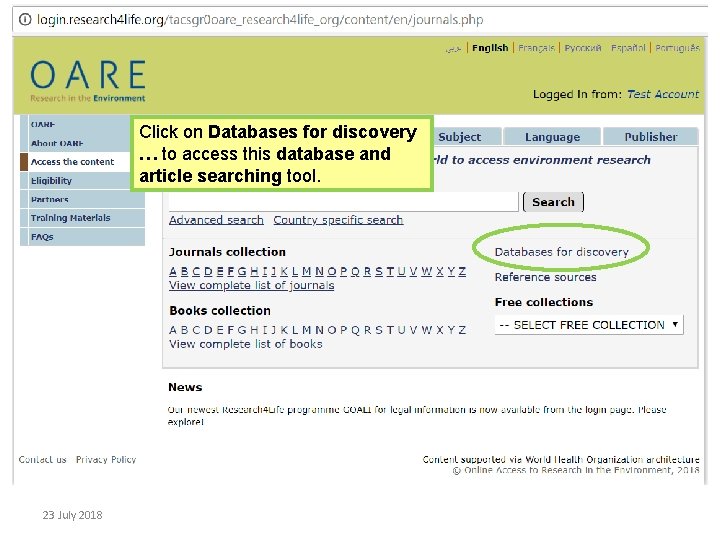
Task: Open the SELECT FREE COLLECTION dropdown
Action: pos(589,325)
